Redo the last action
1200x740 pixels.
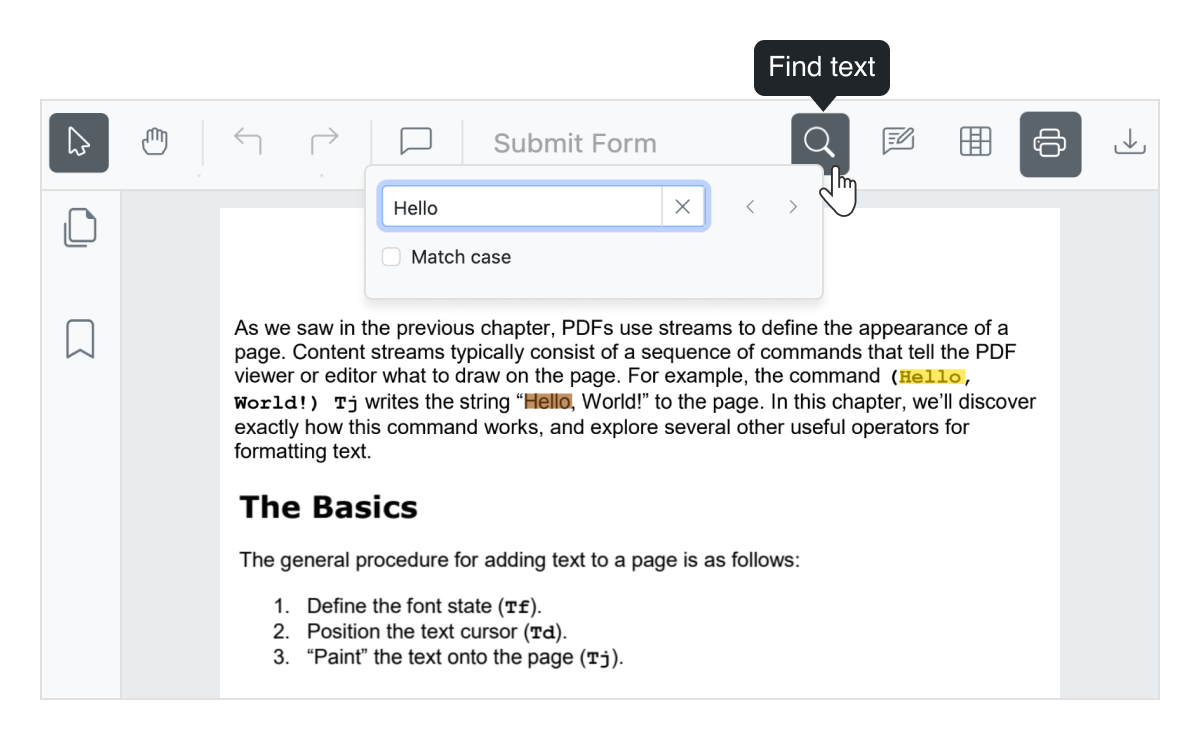click(323, 142)
